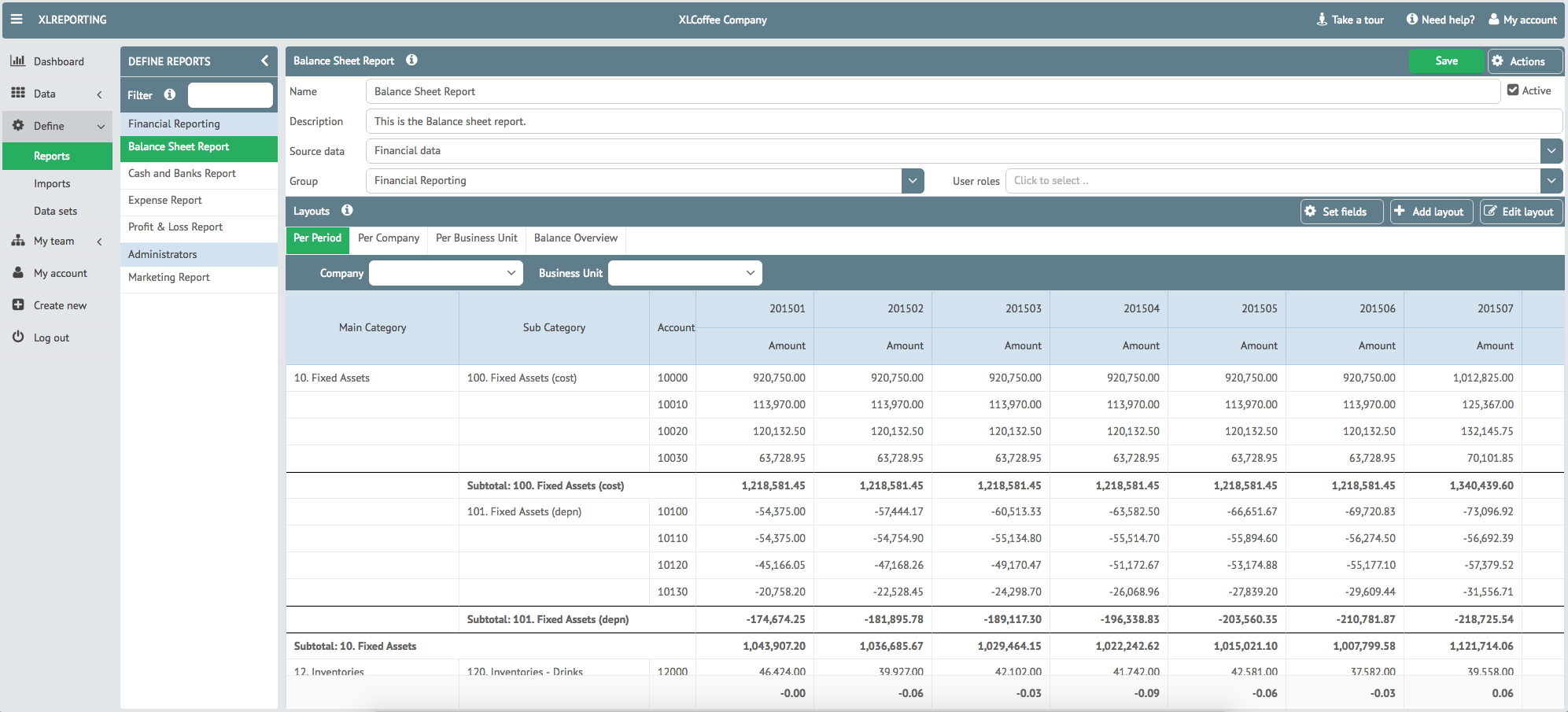Viewport: 1568px width, 712px height.
Task: Click the Main Category column header
Action: (x=373, y=327)
